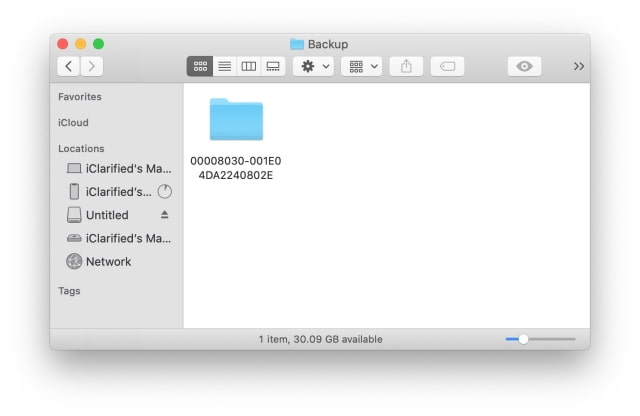This screenshot has height=416, width=640.
Task: Adjust the icon size slider
Action: click(x=523, y=339)
